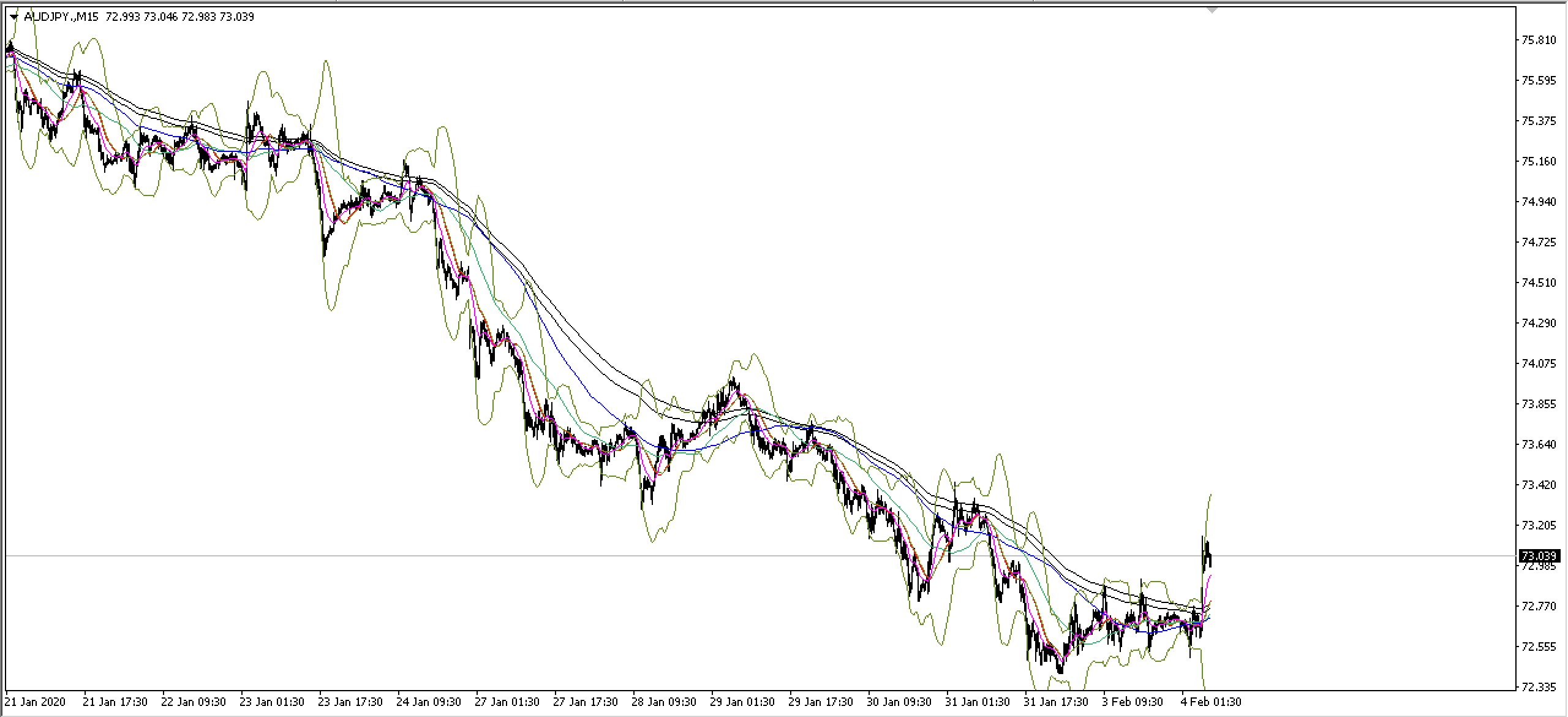
Task: Click the 75.810 price scale label
Action: 1538,40
